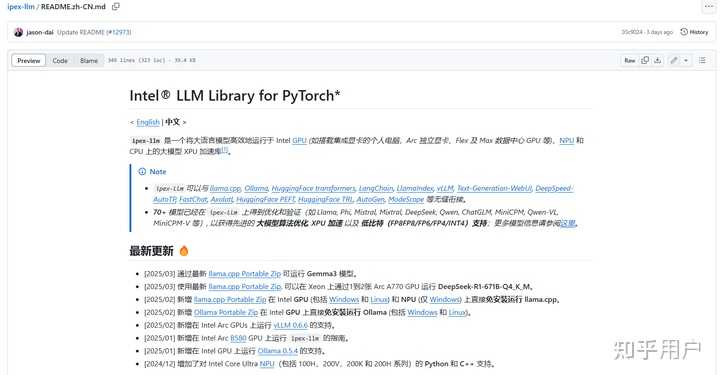Viewport: 720px width, 375px height.
Task: Open the Ollama 0.5.4 link
Action: click(278, 351)
